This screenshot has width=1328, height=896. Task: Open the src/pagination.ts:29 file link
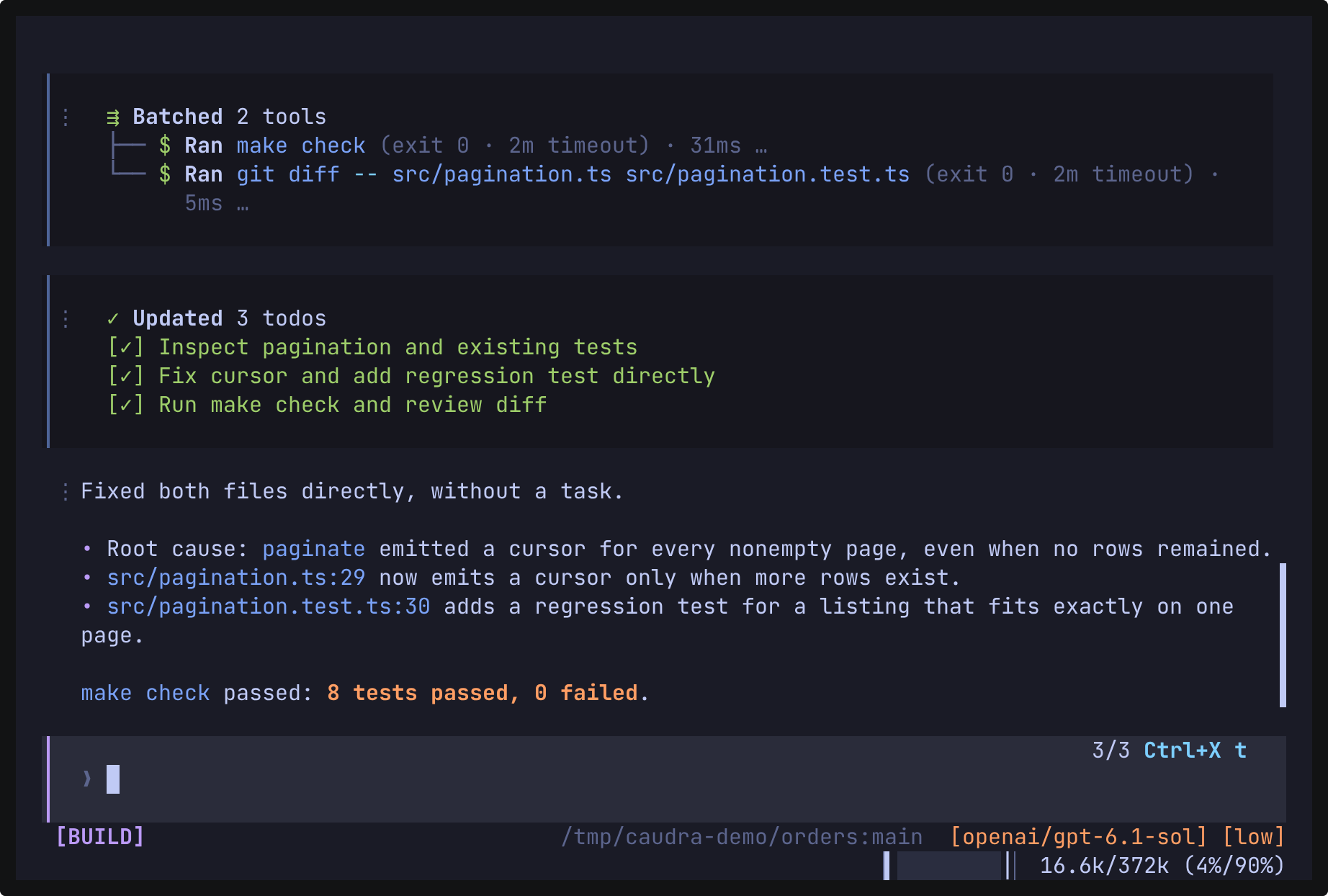click(x=236, y=578)
